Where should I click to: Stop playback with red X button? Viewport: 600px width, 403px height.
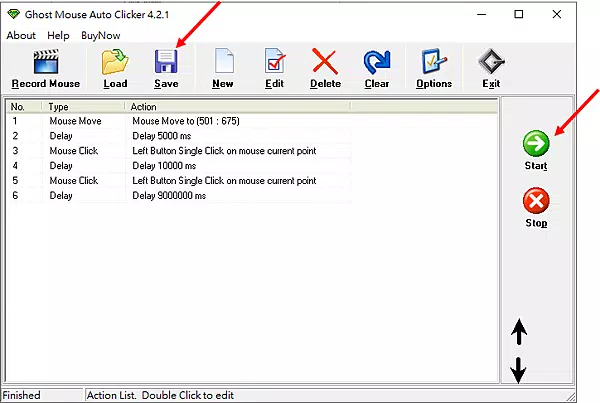536,201
